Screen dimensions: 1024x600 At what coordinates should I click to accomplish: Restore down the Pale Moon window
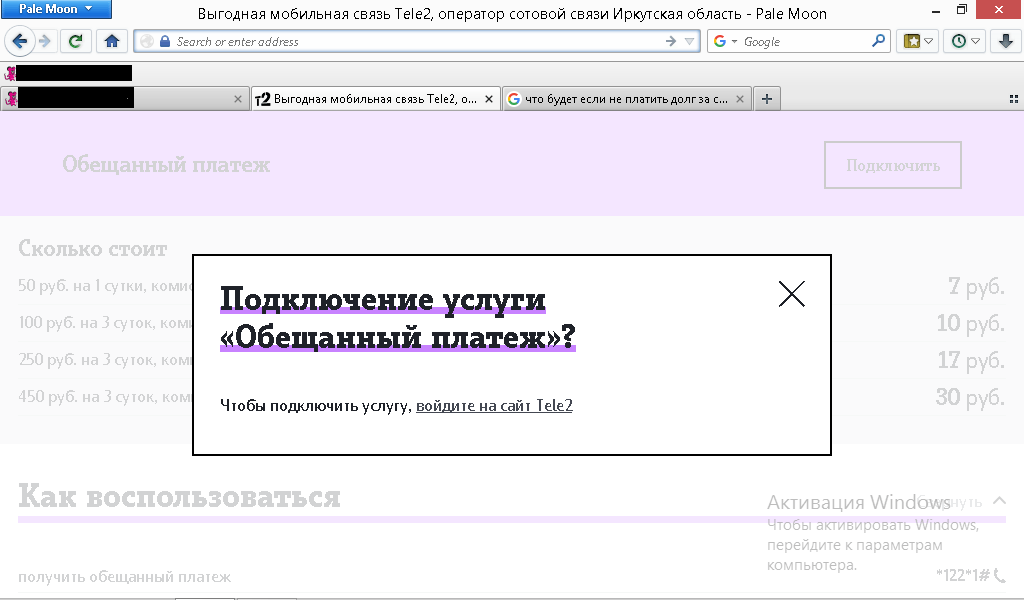961,9
